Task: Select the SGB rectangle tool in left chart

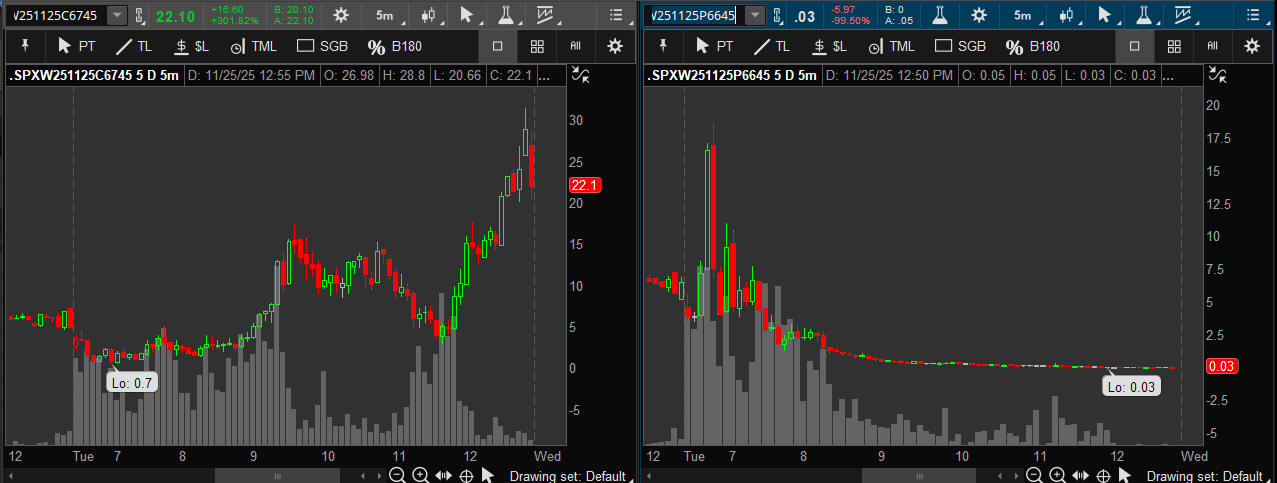Action: (x=320, y=46)
